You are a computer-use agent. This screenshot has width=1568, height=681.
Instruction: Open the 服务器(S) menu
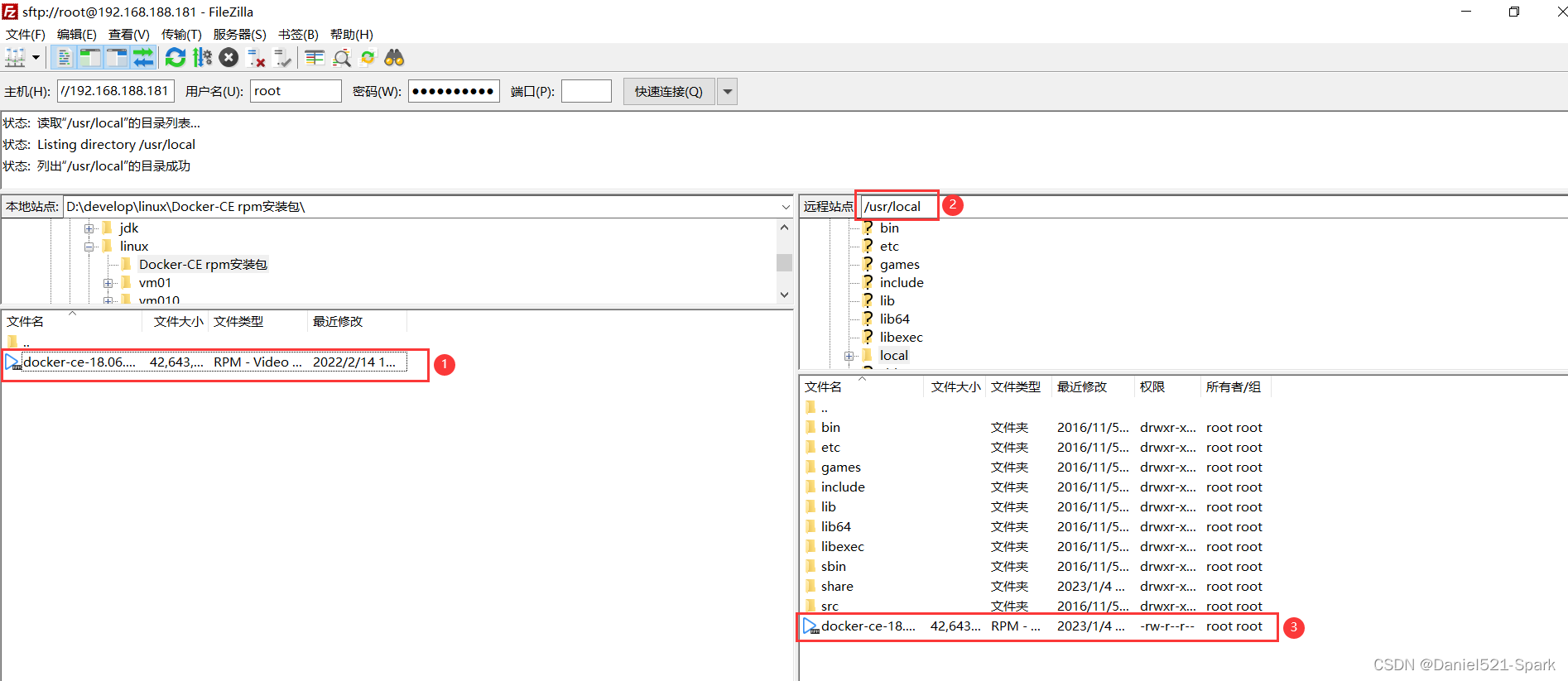pos(240,35)
